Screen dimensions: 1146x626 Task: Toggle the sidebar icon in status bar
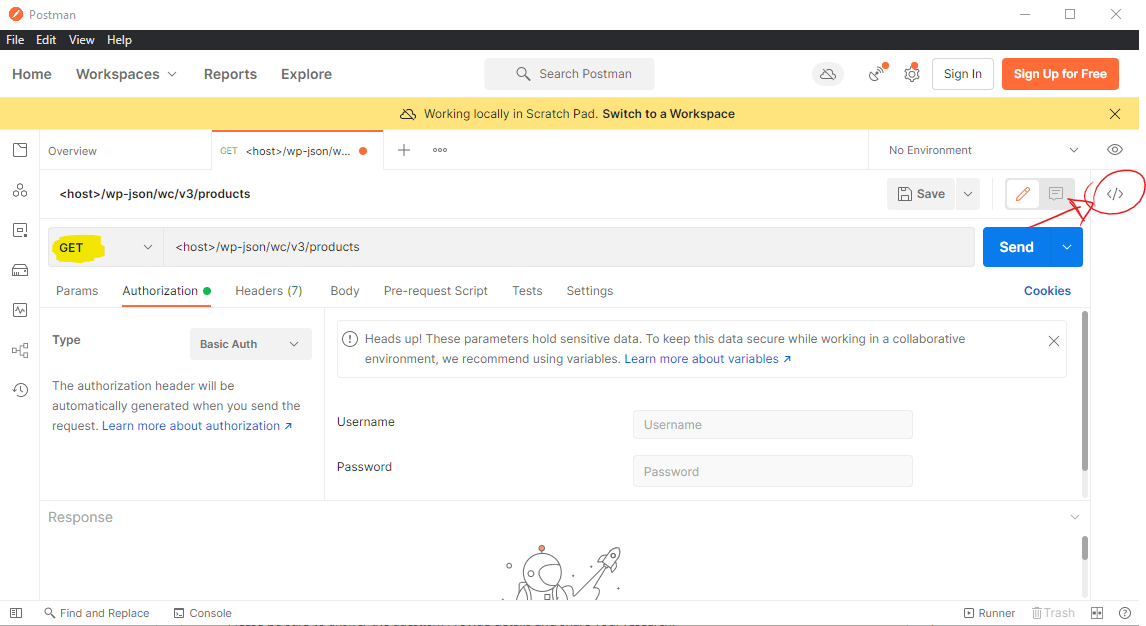coord(16,613)
